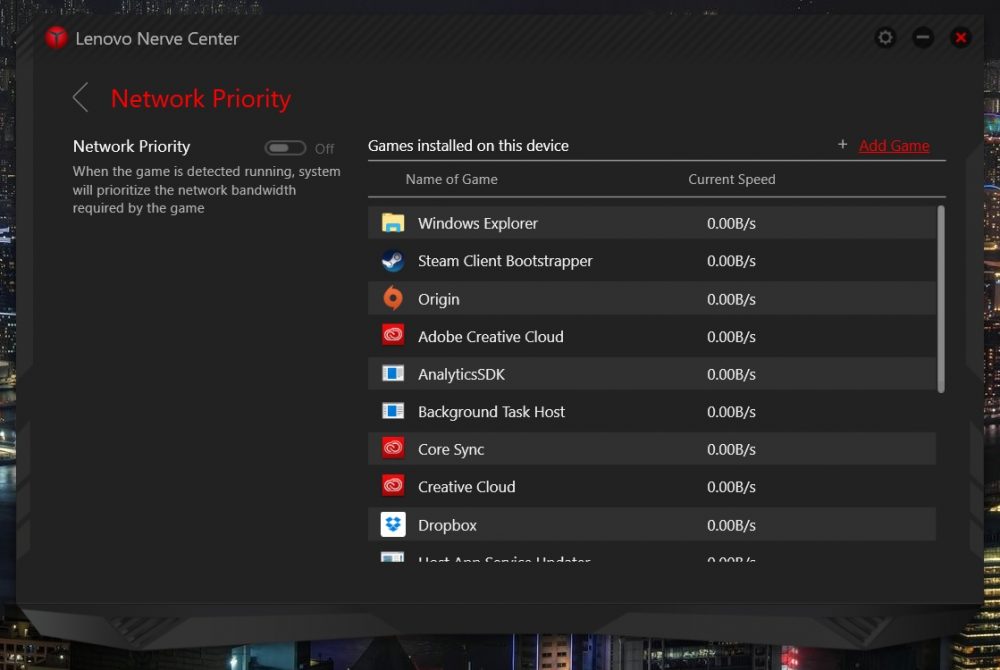Click the plus icon beside Add Game
The image size is (1000, 670).
click(x=842, y=145)
